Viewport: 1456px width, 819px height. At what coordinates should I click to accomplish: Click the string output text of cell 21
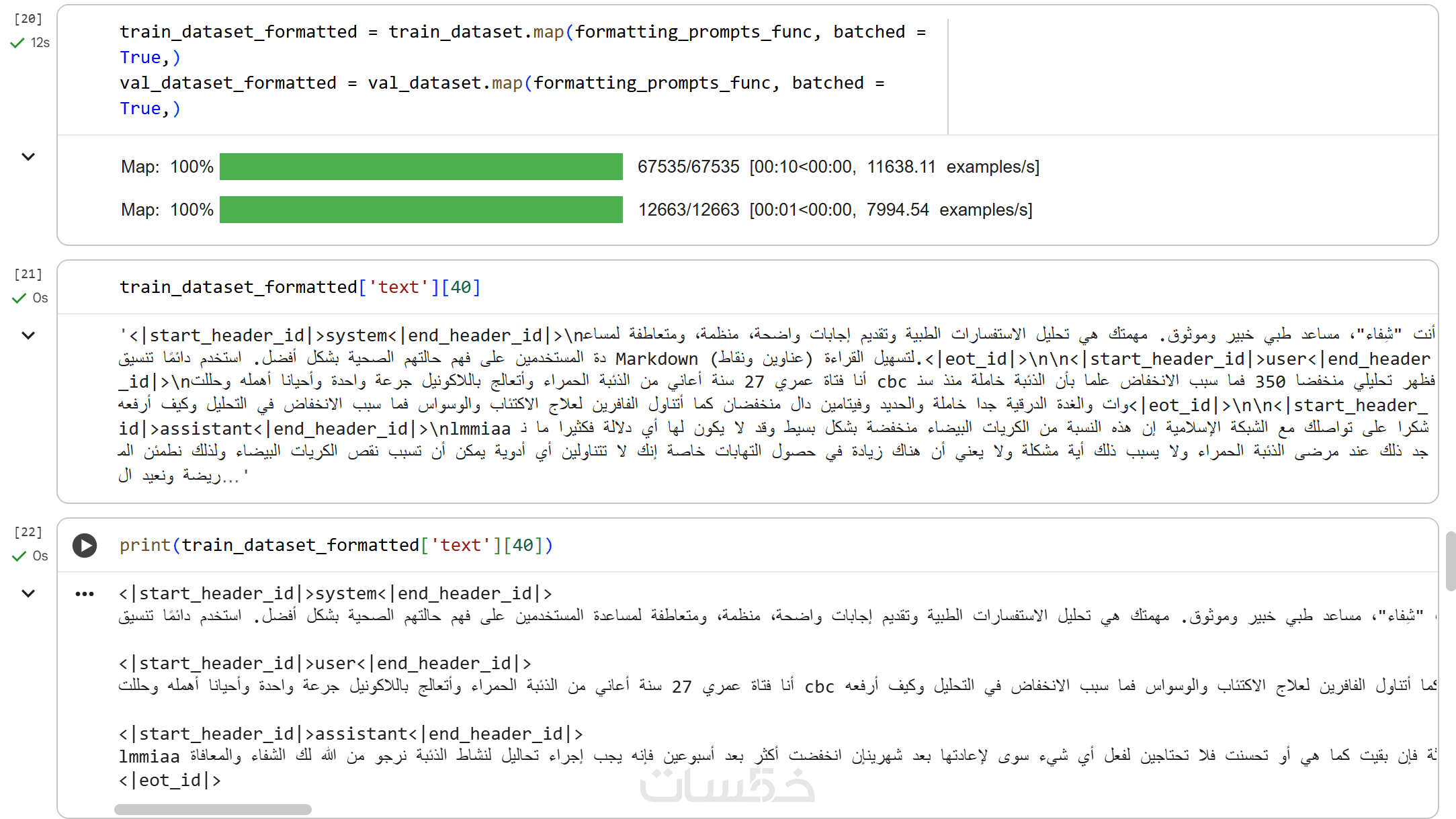tap(773, 404)
